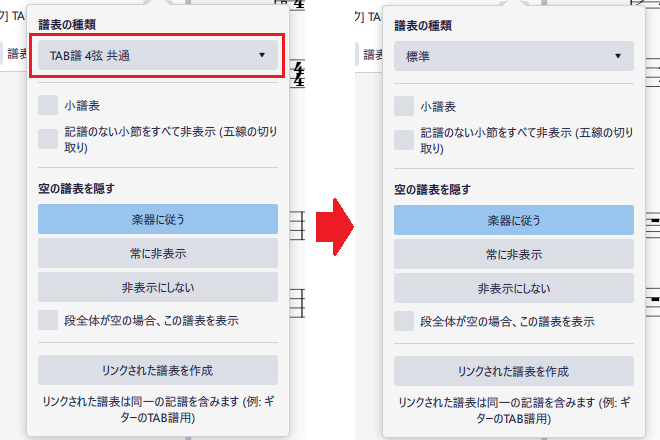Select 楽器に従う in the TAB譜 panel

(x=157, y=219)
